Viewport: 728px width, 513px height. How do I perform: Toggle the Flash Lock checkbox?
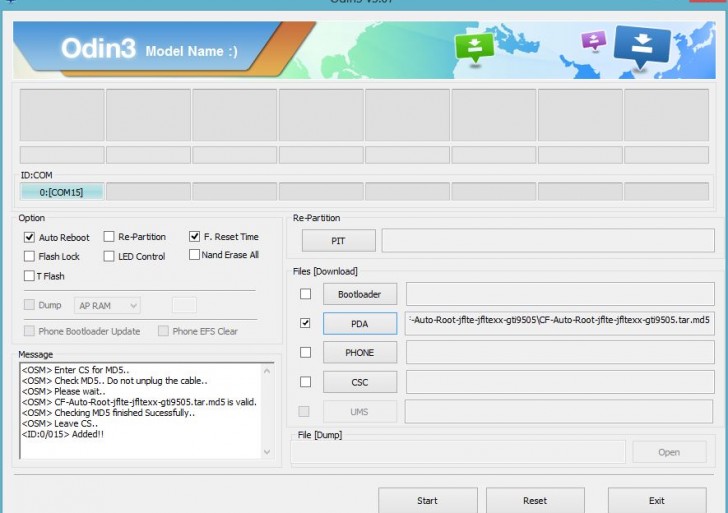click(x=30, y=257)
